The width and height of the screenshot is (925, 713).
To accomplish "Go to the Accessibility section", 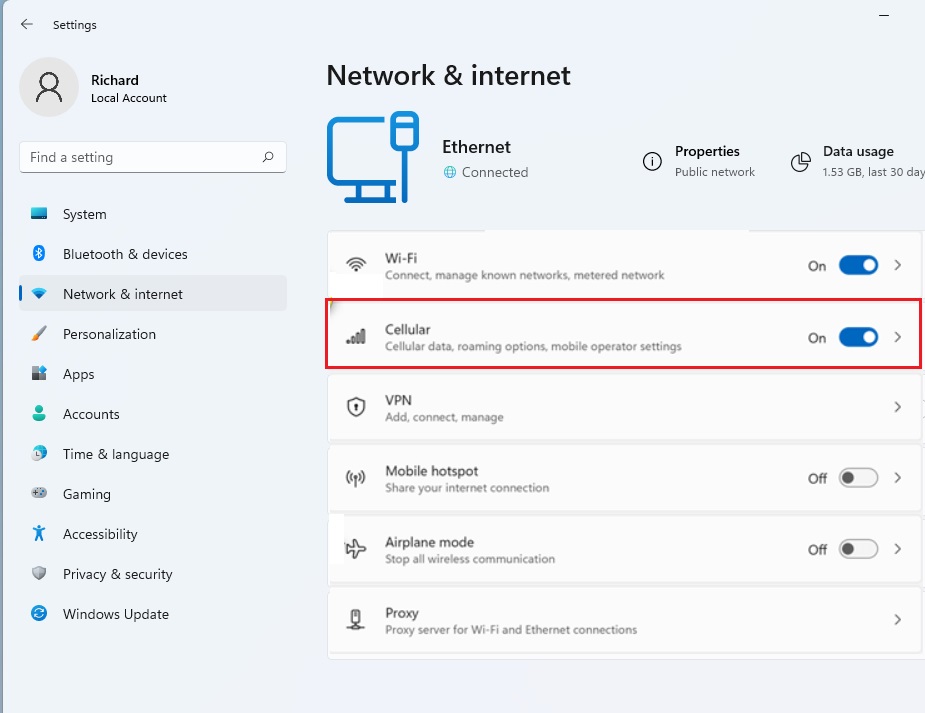I will pos(100,534).
